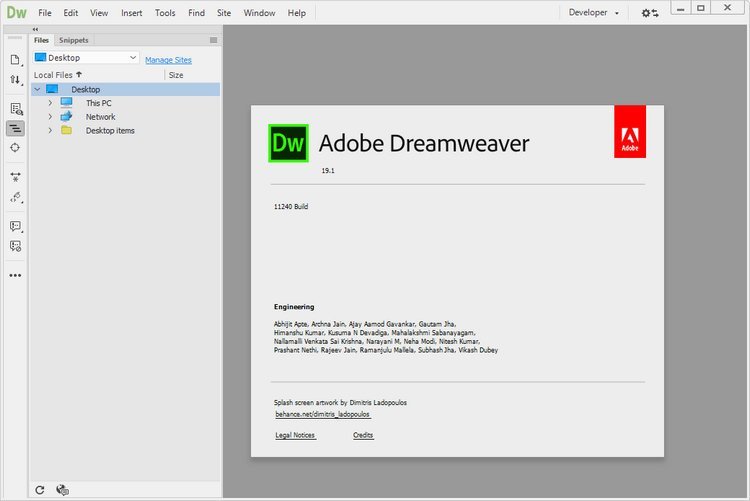Image resolution: width=750 pixels, height=501 pixels.
Task: Click the Format Source Code lines icon
Action: (x=15, y=128)
